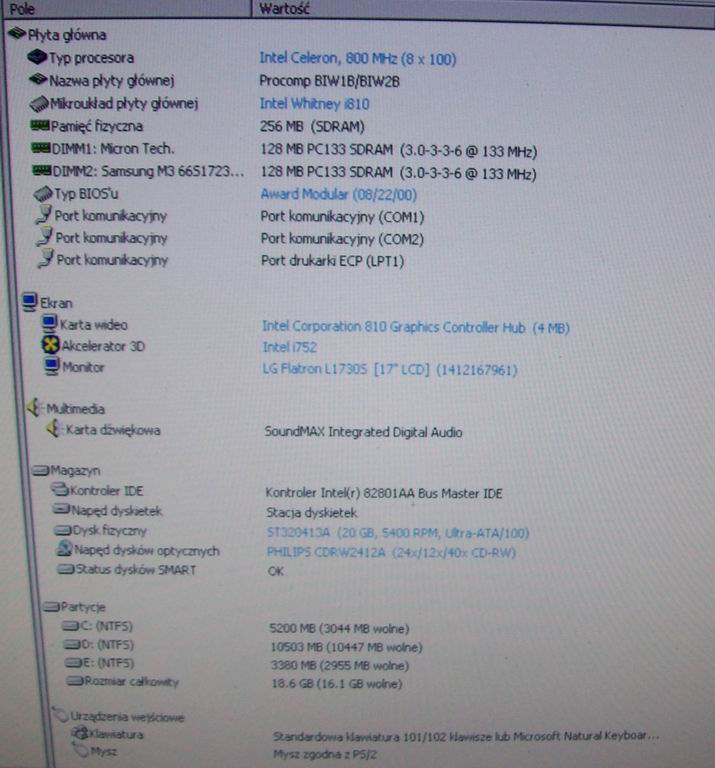715x768 pixels.
Task: Click the Akcelerator 3D icon
Action: (50, 345)
